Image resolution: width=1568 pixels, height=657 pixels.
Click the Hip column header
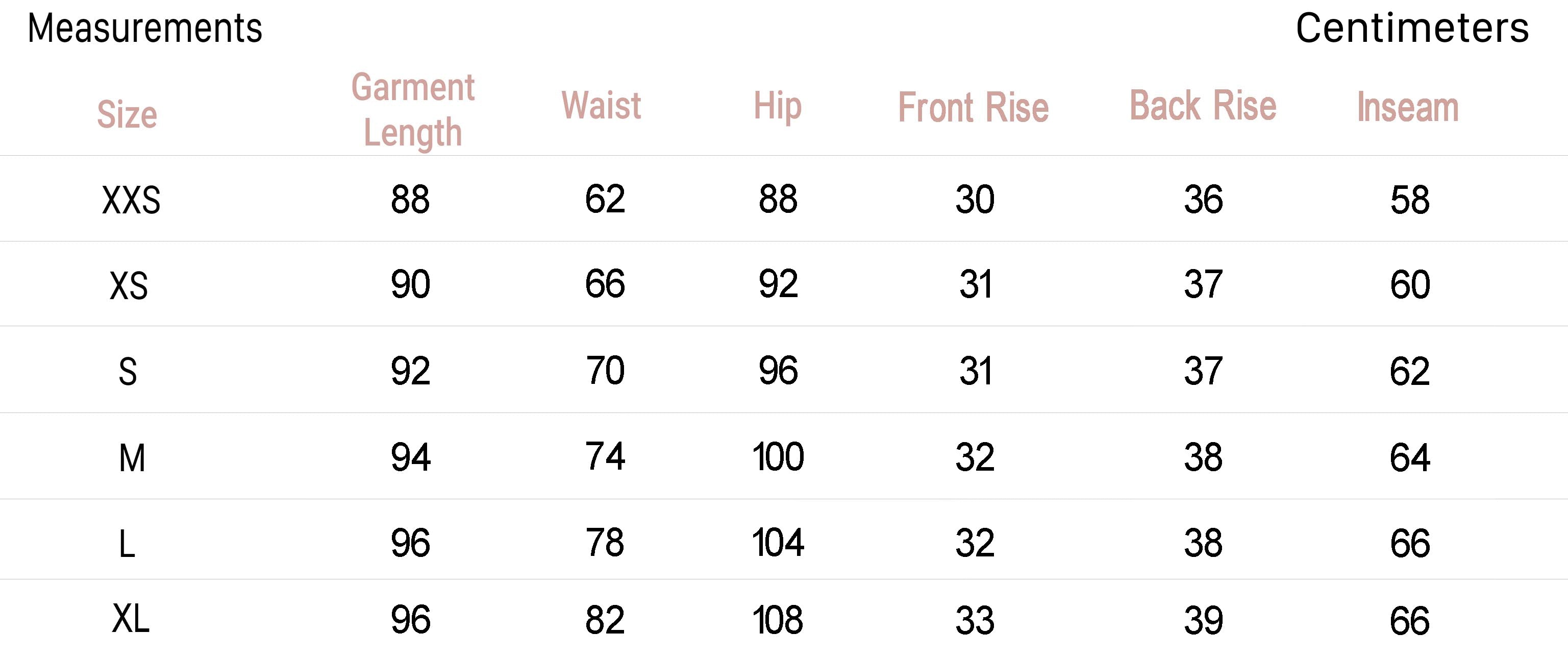[777, 107]
